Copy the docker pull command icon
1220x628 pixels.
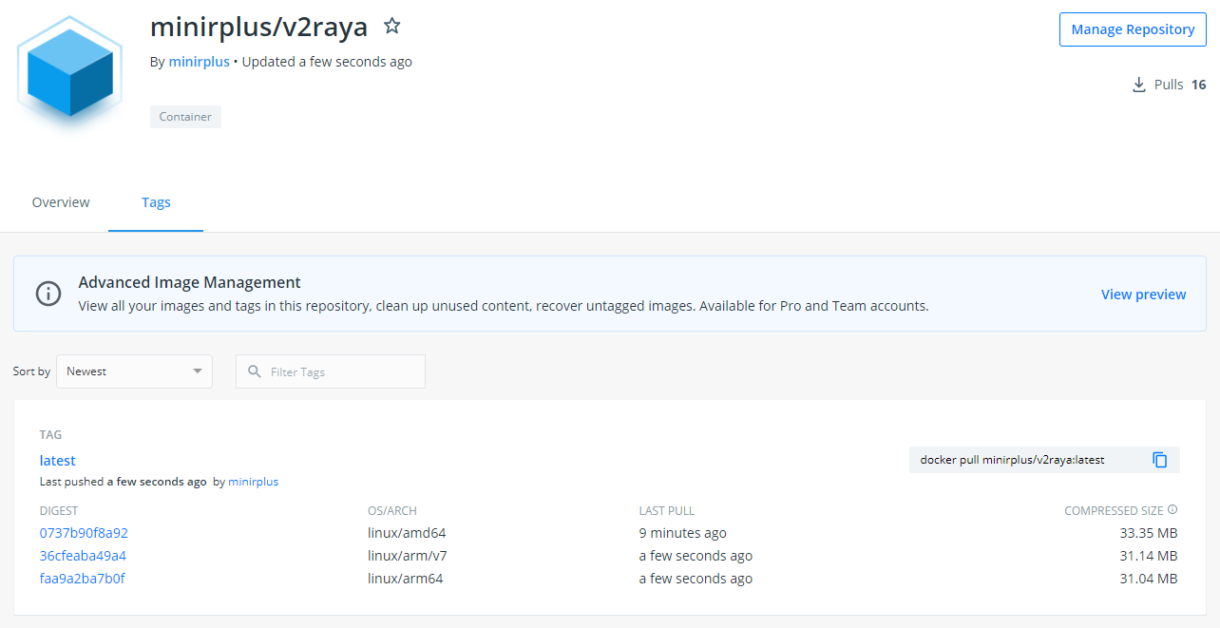click(1160, 460)
